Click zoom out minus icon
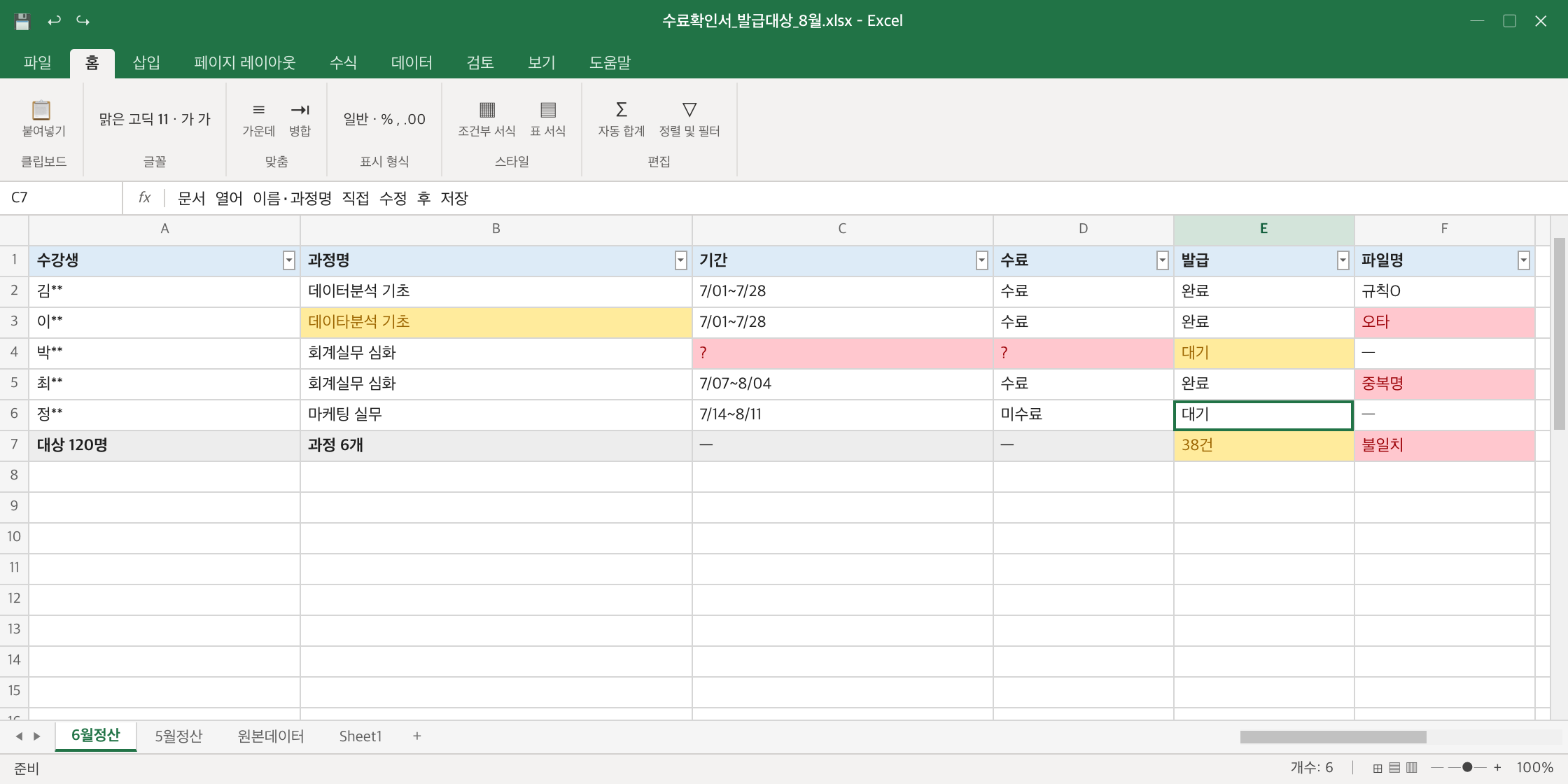Image resolution: width=1568 pixels, height=784 pixels. [1437, 768]
